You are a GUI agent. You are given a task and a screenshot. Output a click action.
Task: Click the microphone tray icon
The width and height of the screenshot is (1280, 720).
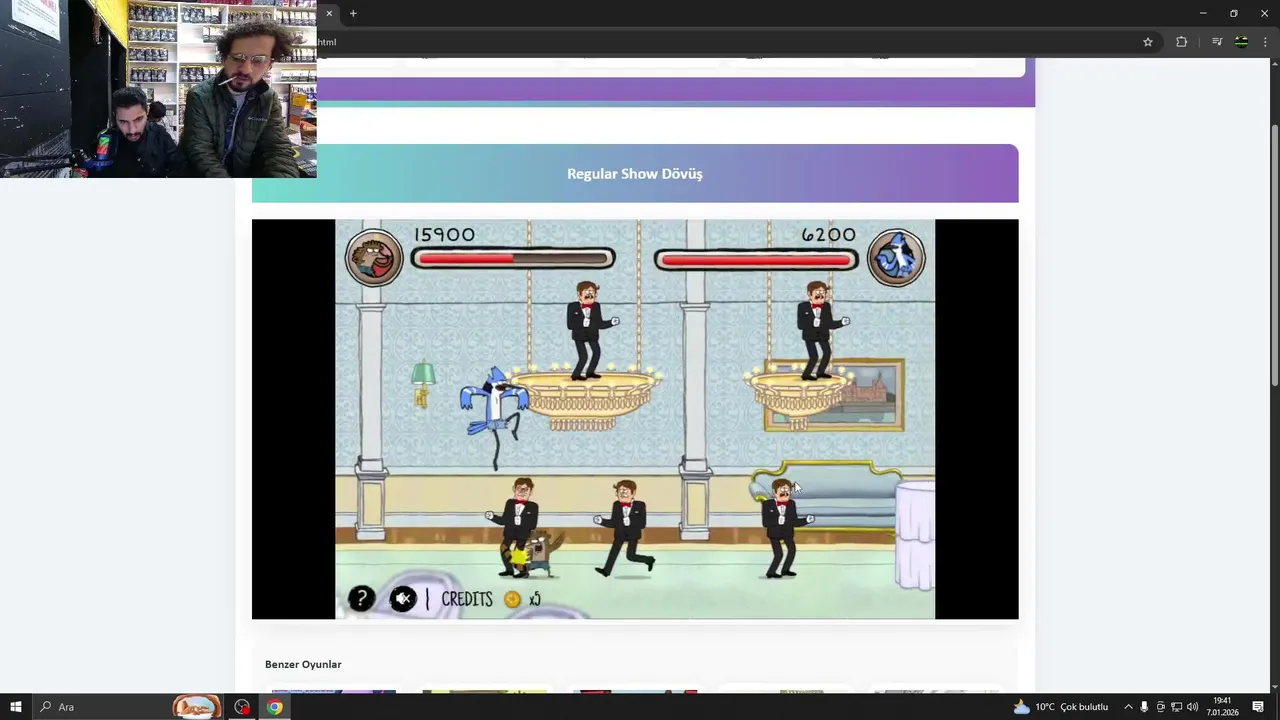tap(1144, 707)
